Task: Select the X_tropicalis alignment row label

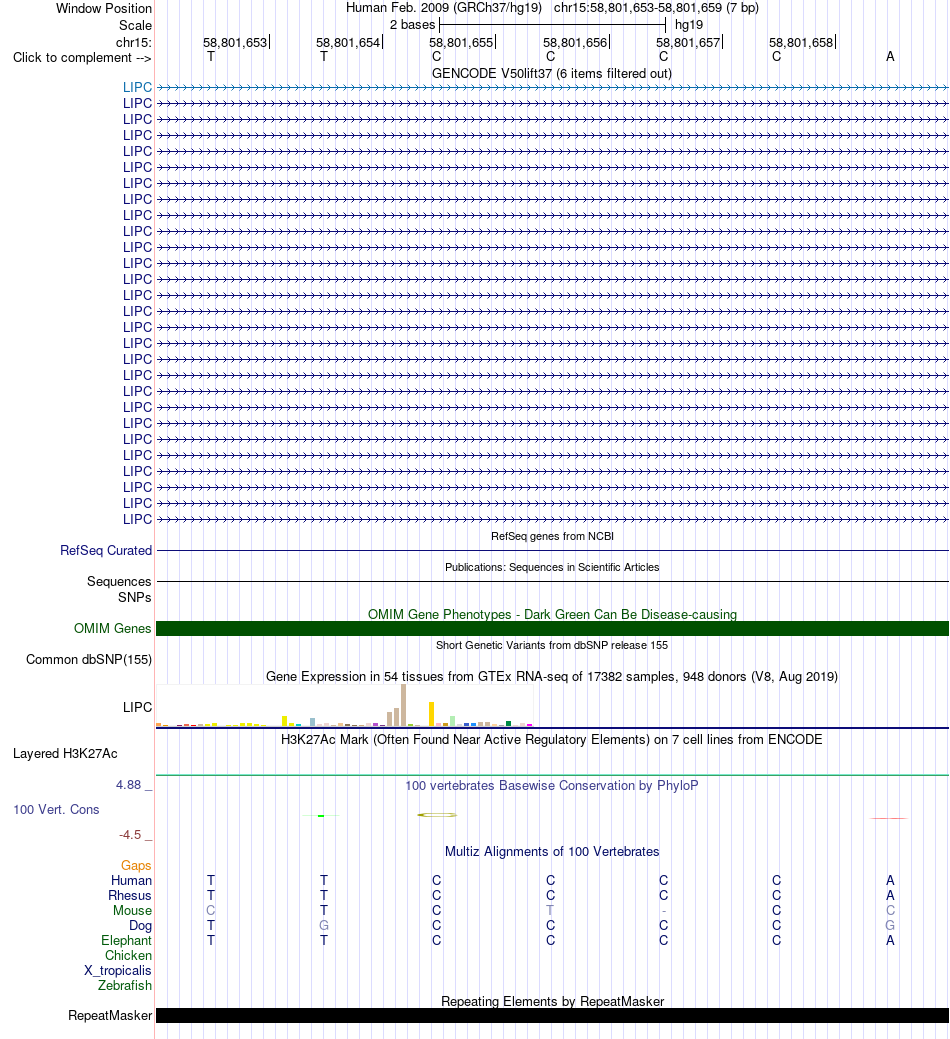Action: [x=117, y=971]
